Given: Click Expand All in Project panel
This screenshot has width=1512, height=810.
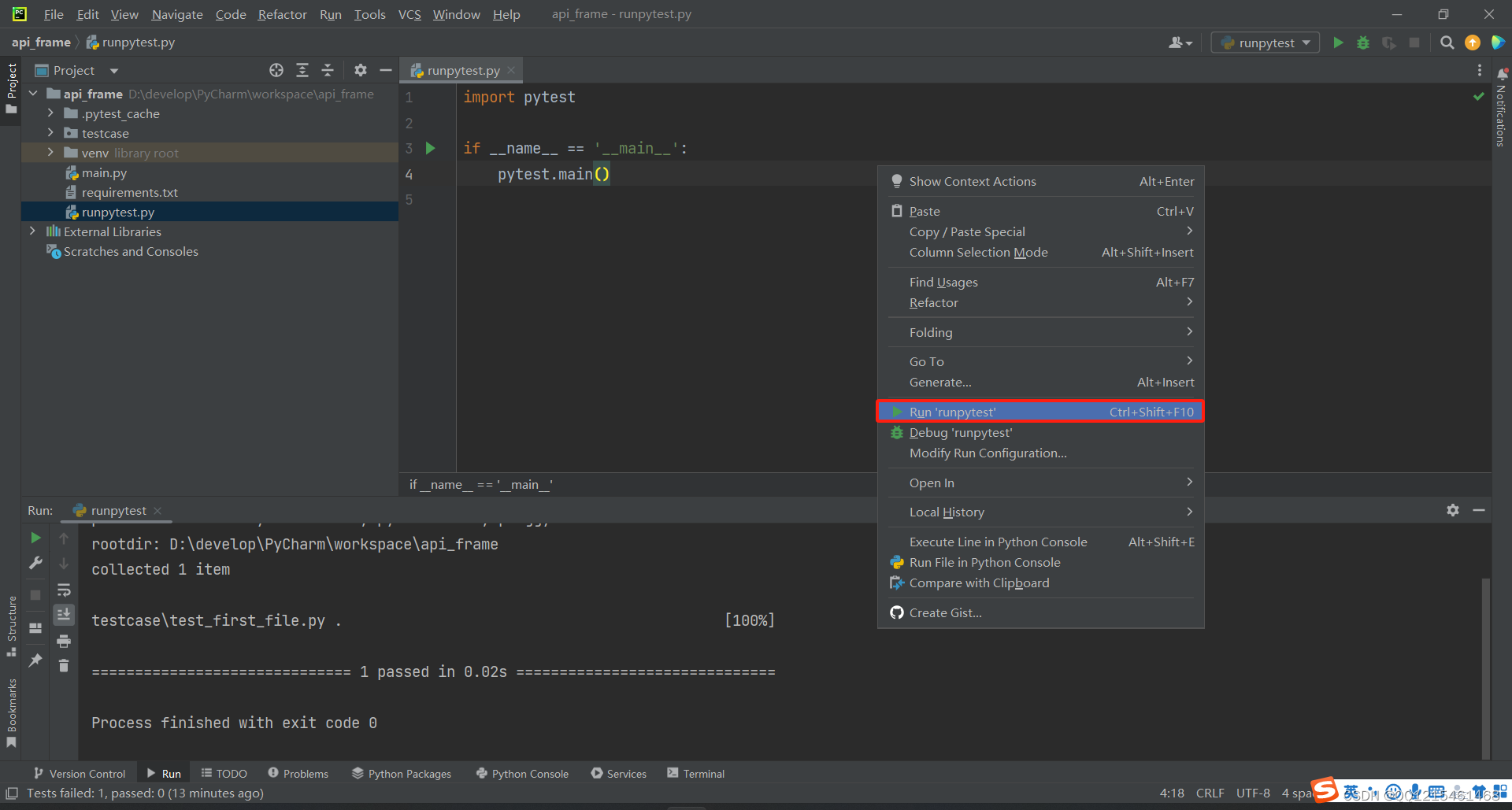Looking at the screenshot, I should click(302, 70).
